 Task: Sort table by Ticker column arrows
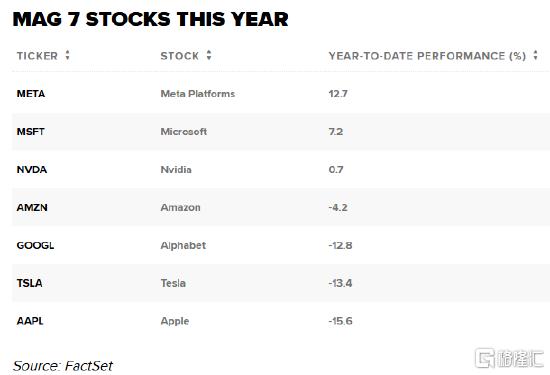(x=67, y=55)
